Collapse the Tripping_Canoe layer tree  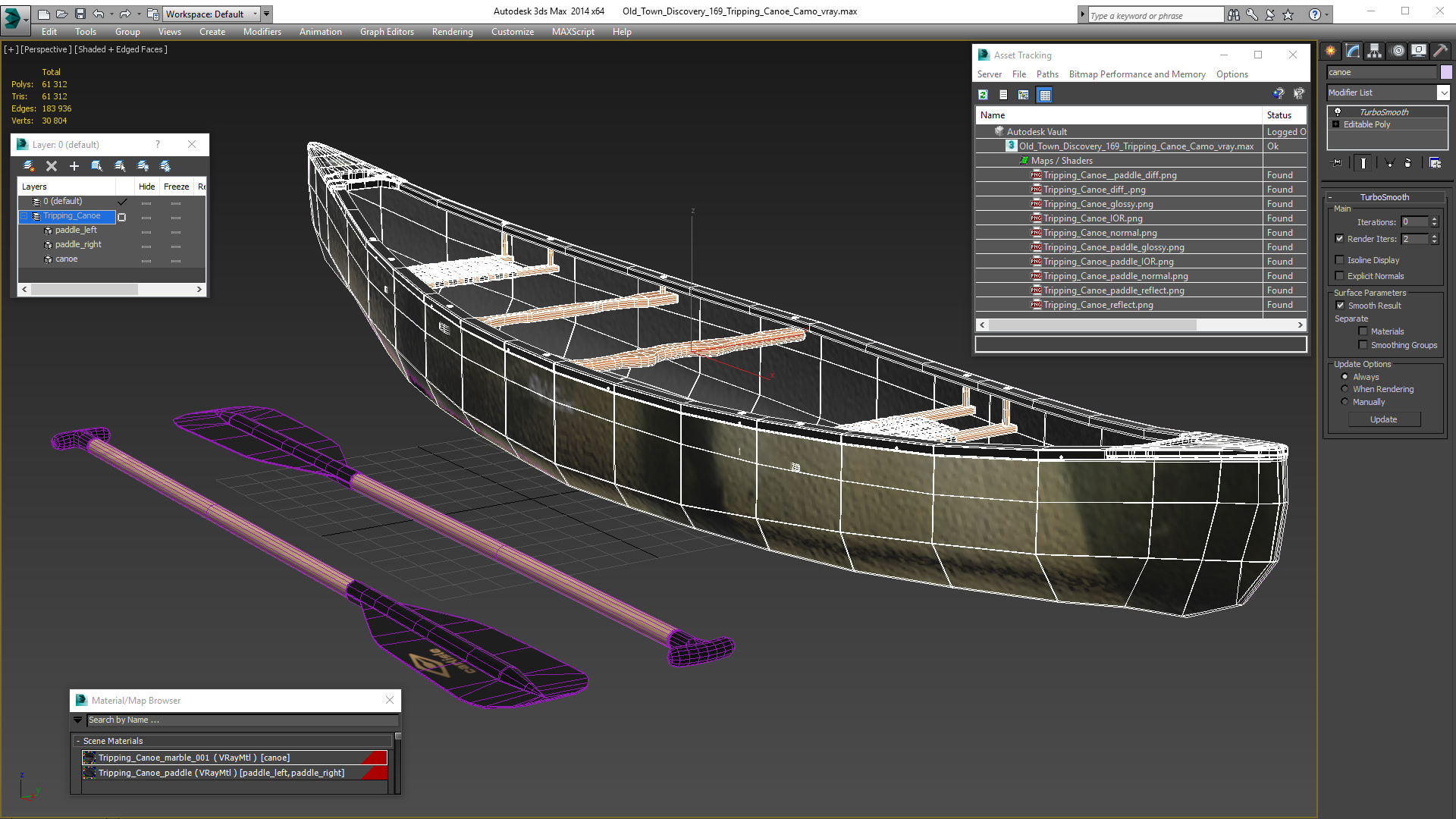click(x=24, y=216)
